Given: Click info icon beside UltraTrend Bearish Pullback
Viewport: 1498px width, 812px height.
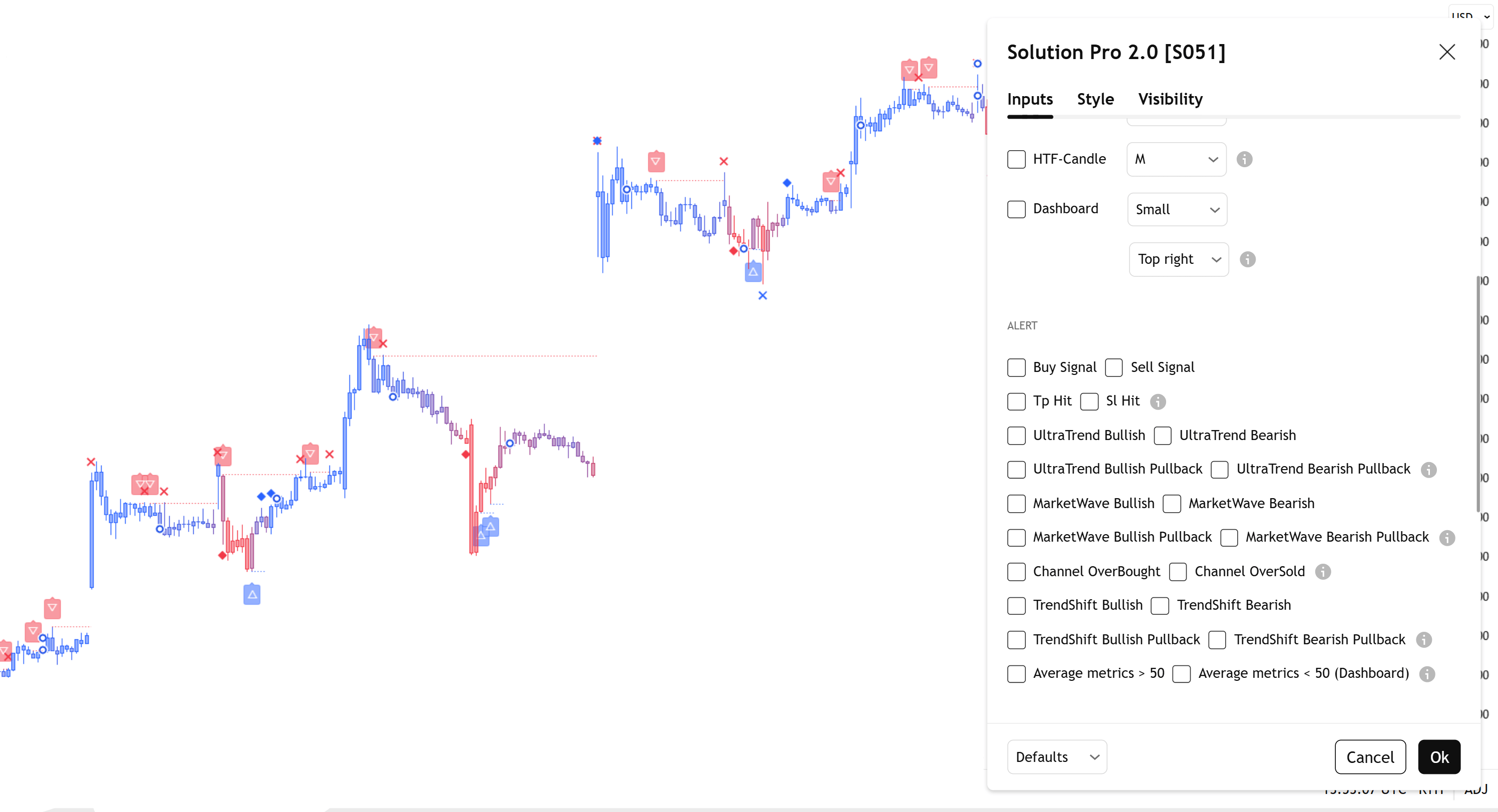Looking at the screenshot, I should click(x=1428, y=470).
